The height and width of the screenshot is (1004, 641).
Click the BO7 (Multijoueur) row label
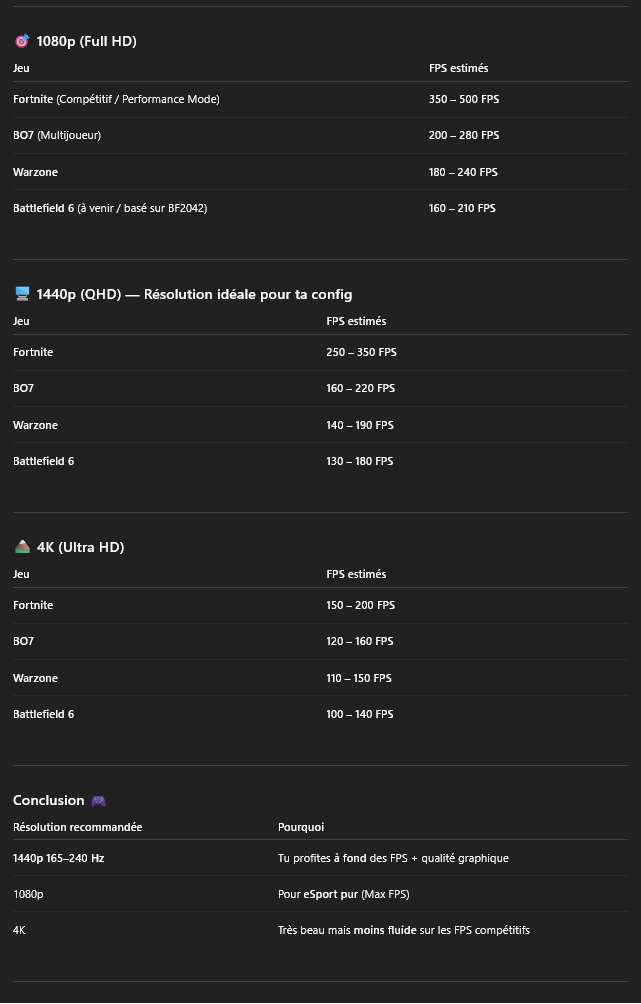click(57, 135)
